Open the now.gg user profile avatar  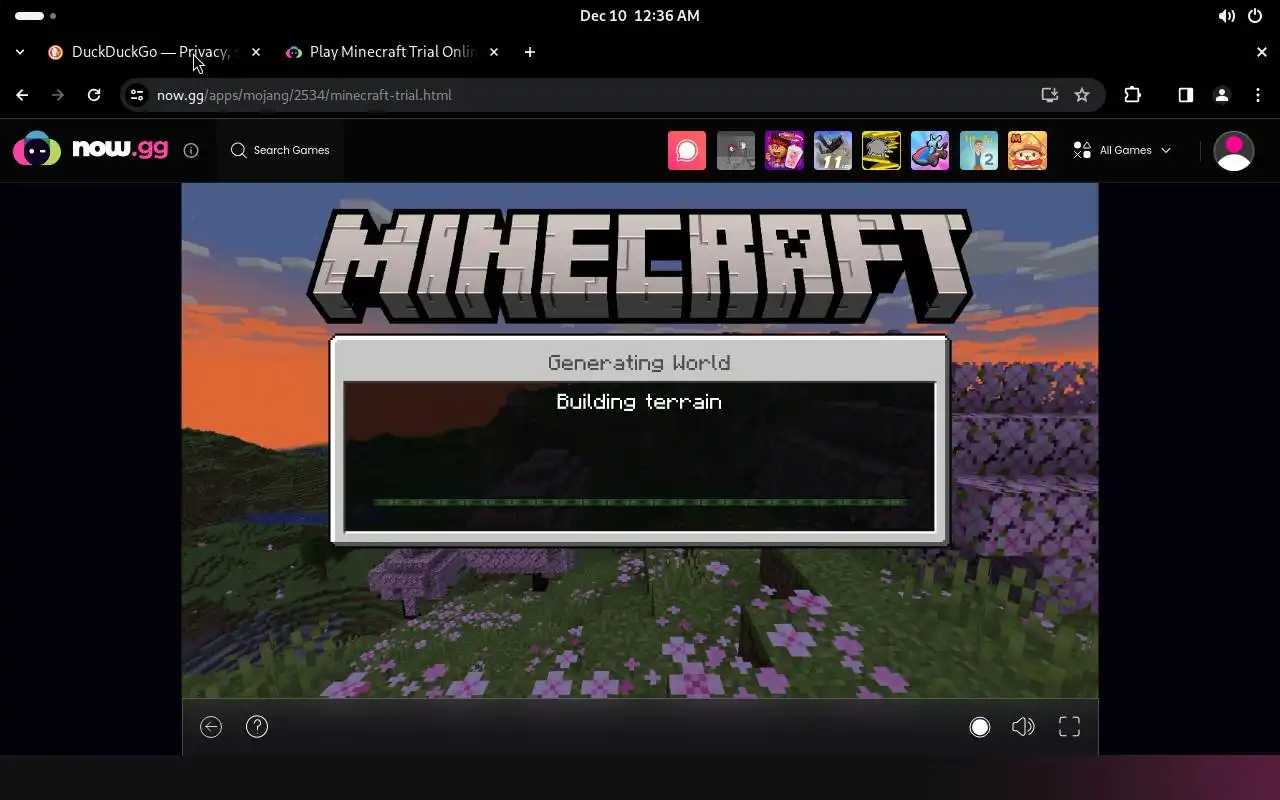(1233, 150)
